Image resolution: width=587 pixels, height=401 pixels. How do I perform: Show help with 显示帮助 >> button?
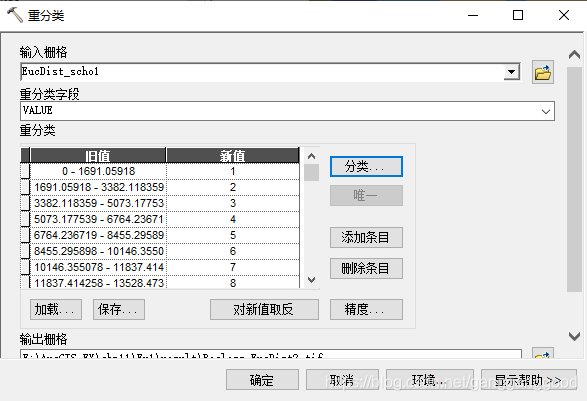point(529,380)
